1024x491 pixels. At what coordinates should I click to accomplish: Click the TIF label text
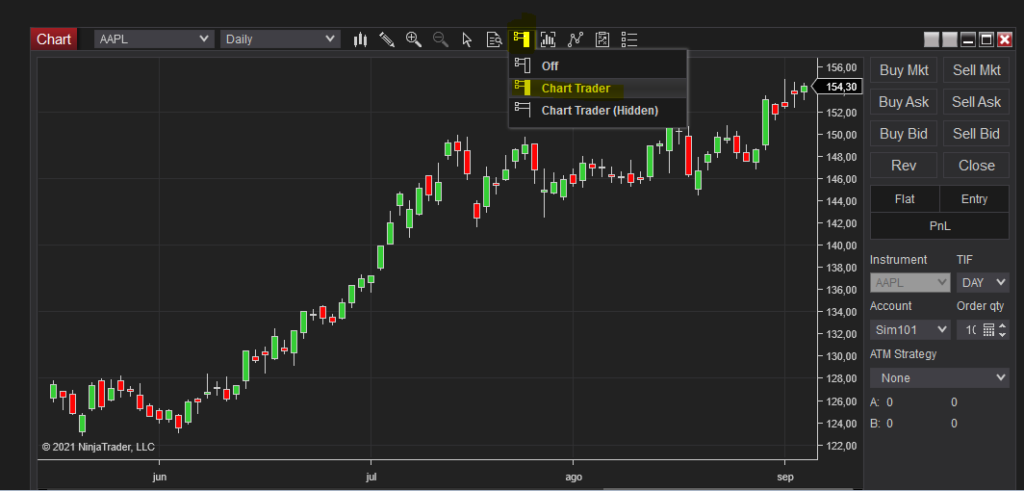pos(965,259)
